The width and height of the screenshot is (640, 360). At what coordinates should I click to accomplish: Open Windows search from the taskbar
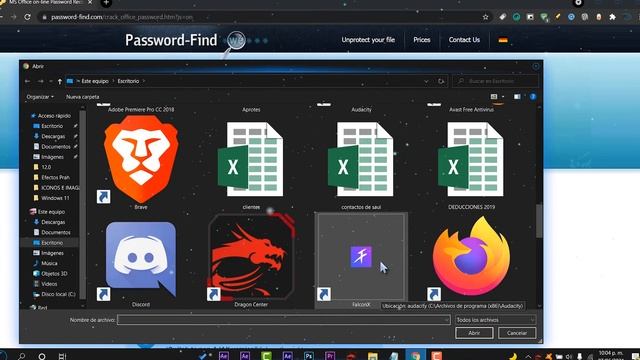point(21,356)
